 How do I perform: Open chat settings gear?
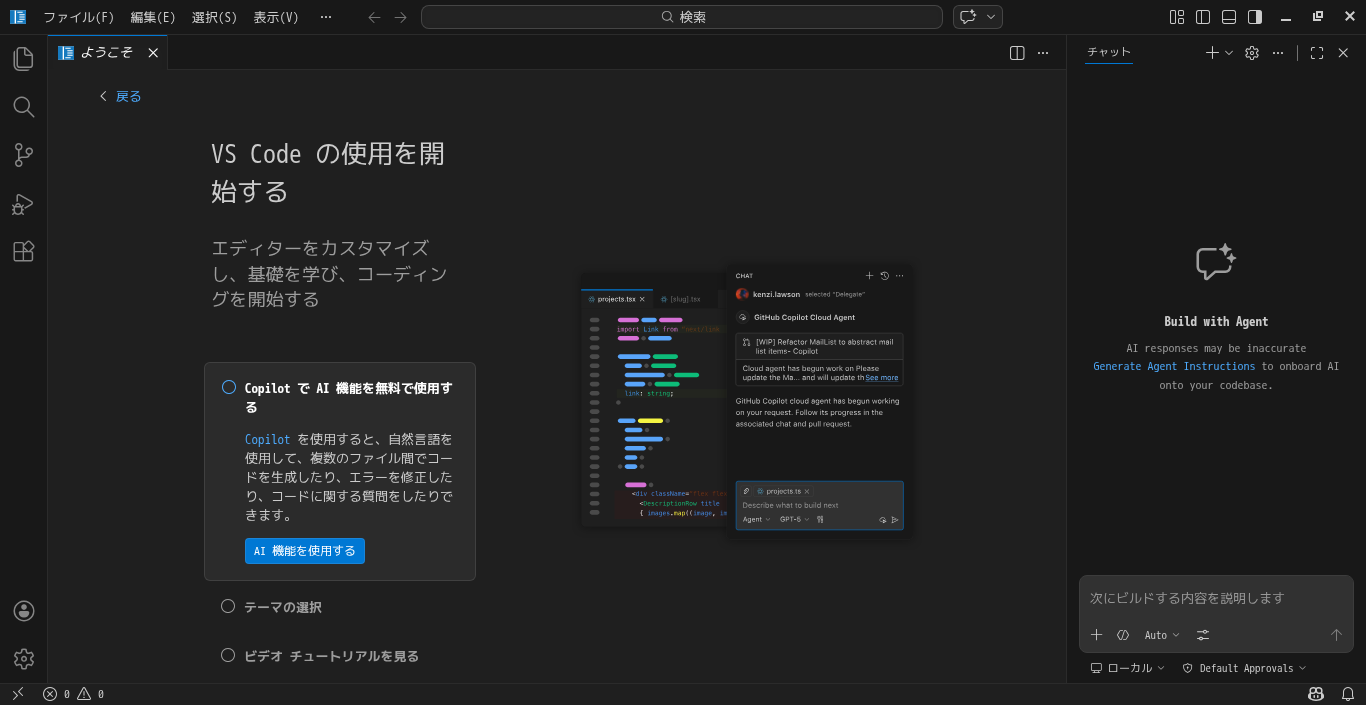point(1252,53)
